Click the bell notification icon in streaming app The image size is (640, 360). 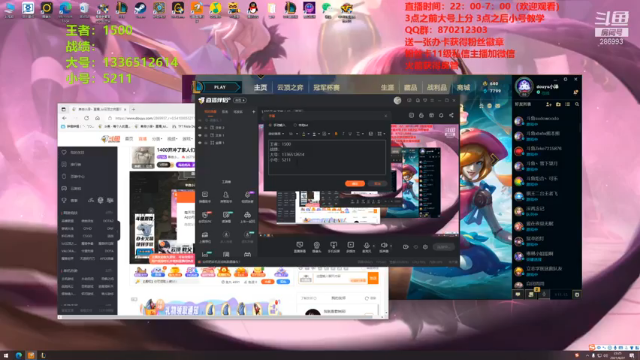pos(441,116)
